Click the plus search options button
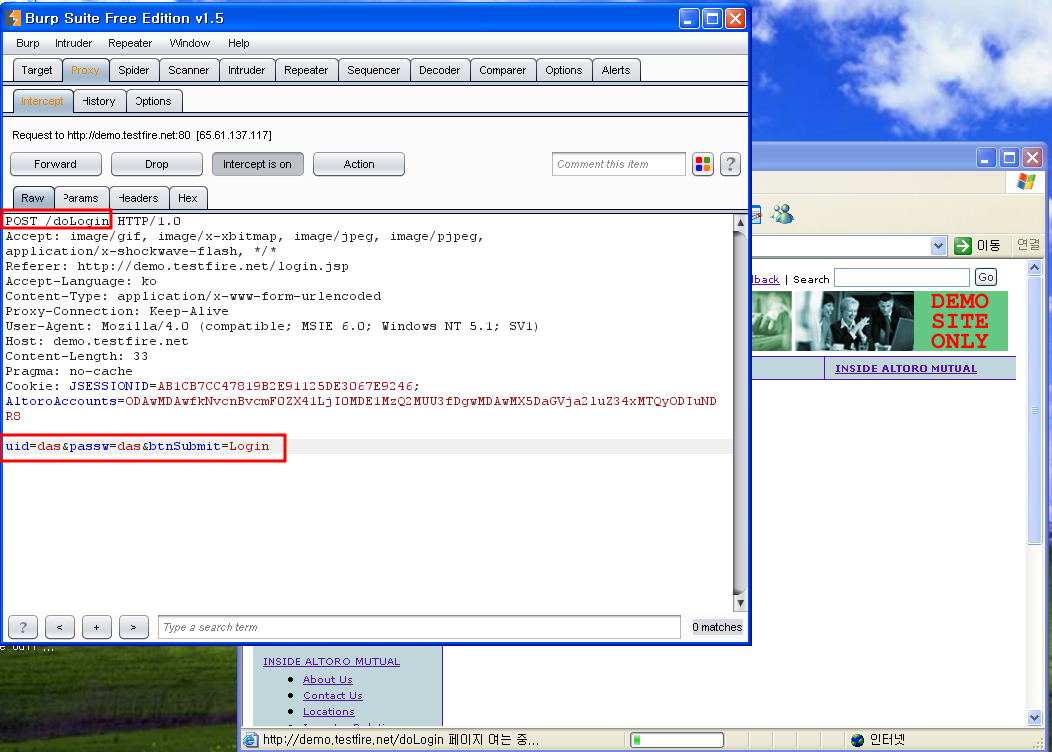Viewport: 1052px width, 752px height. 97,627
